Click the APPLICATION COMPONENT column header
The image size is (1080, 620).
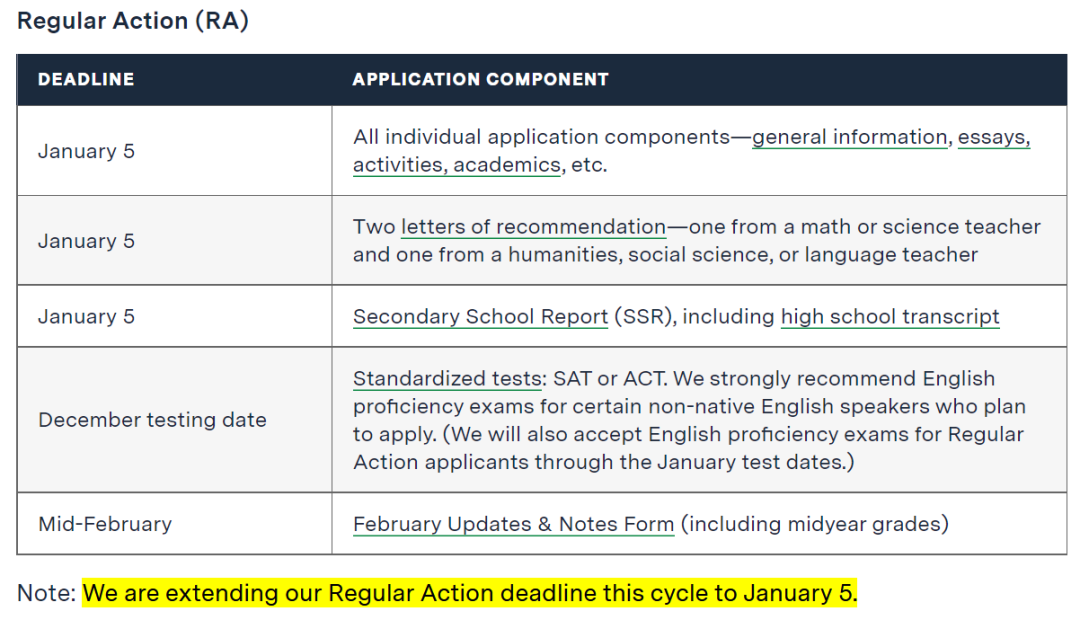(x=480, y=79)
